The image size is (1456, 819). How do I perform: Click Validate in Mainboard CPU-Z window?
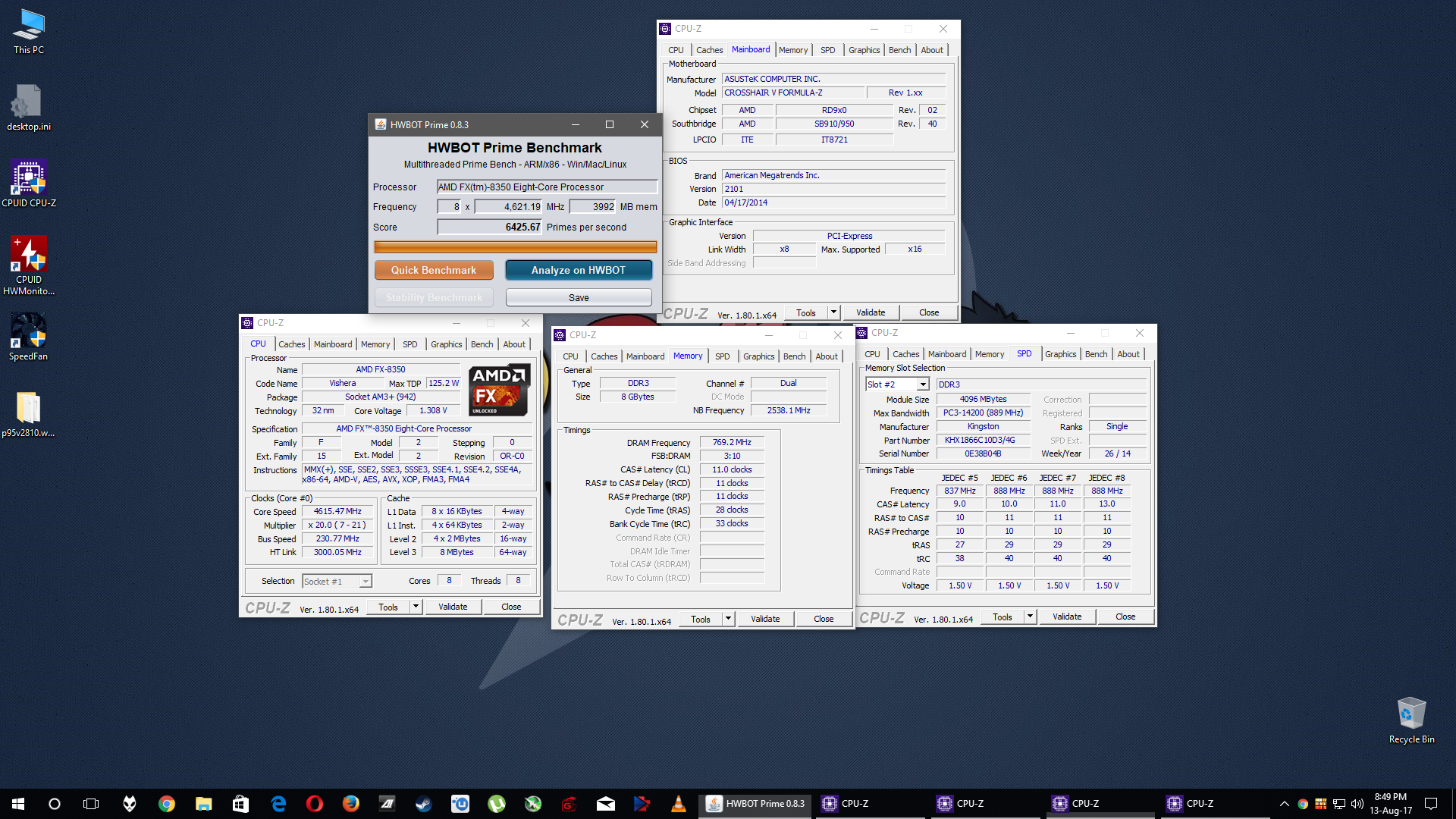pyautogui.click(x=871, y=312)
